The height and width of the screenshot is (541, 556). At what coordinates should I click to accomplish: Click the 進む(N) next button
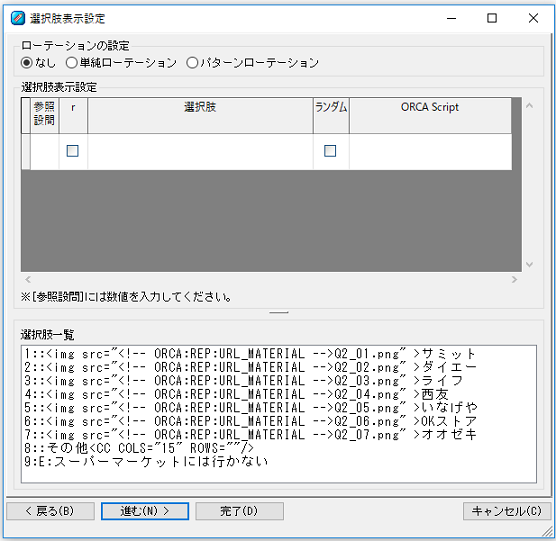(x=145, y=511)
